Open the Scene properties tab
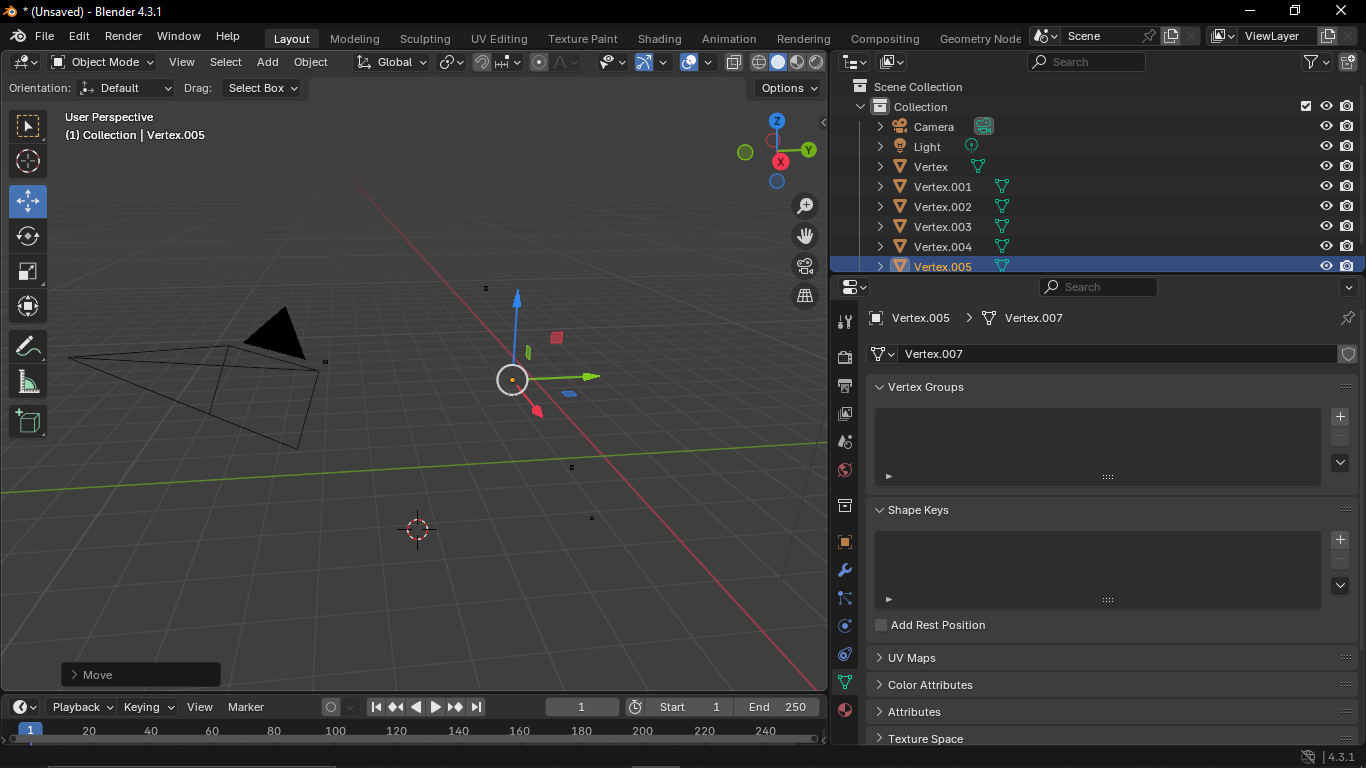This screenshot has height=768, width=1366. [845, 441]
